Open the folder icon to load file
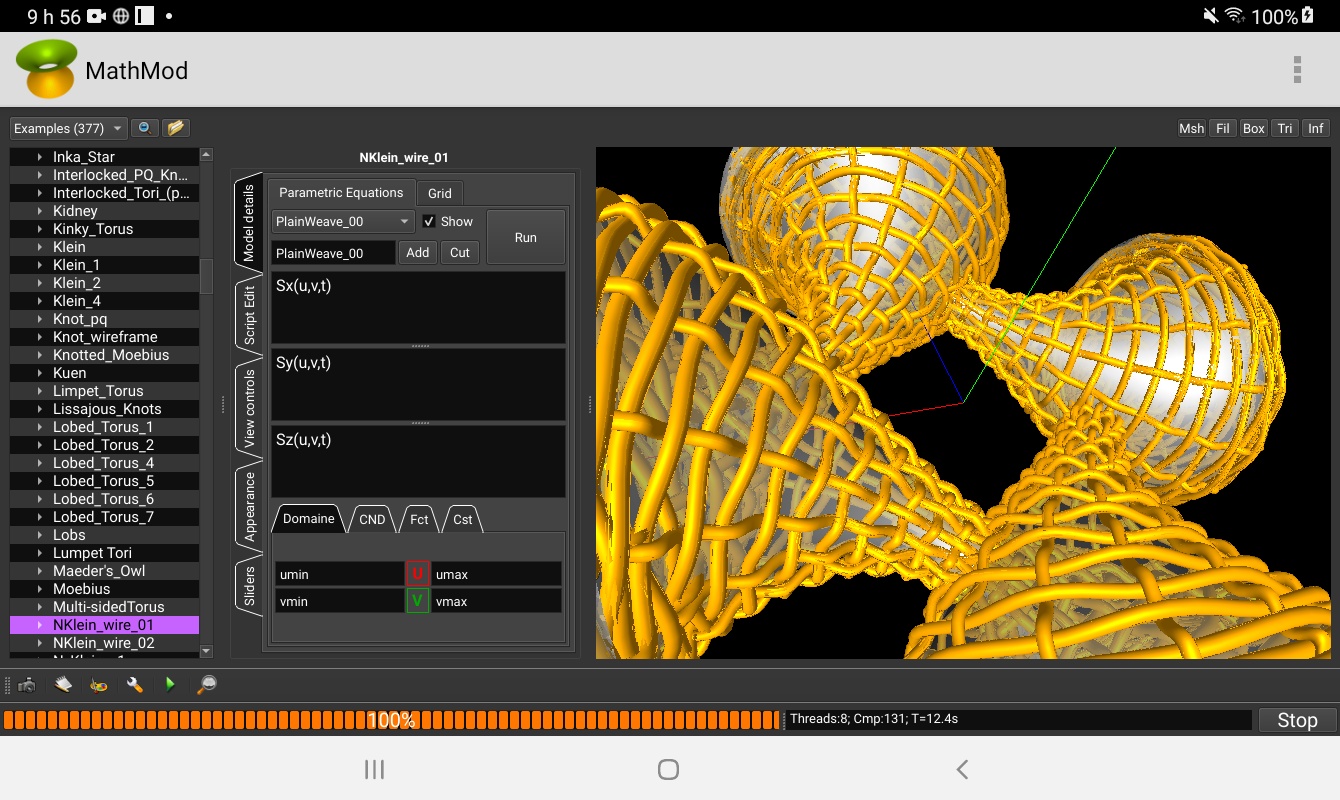This screenshot has height=800, width=1340. [x=176, y=128]
